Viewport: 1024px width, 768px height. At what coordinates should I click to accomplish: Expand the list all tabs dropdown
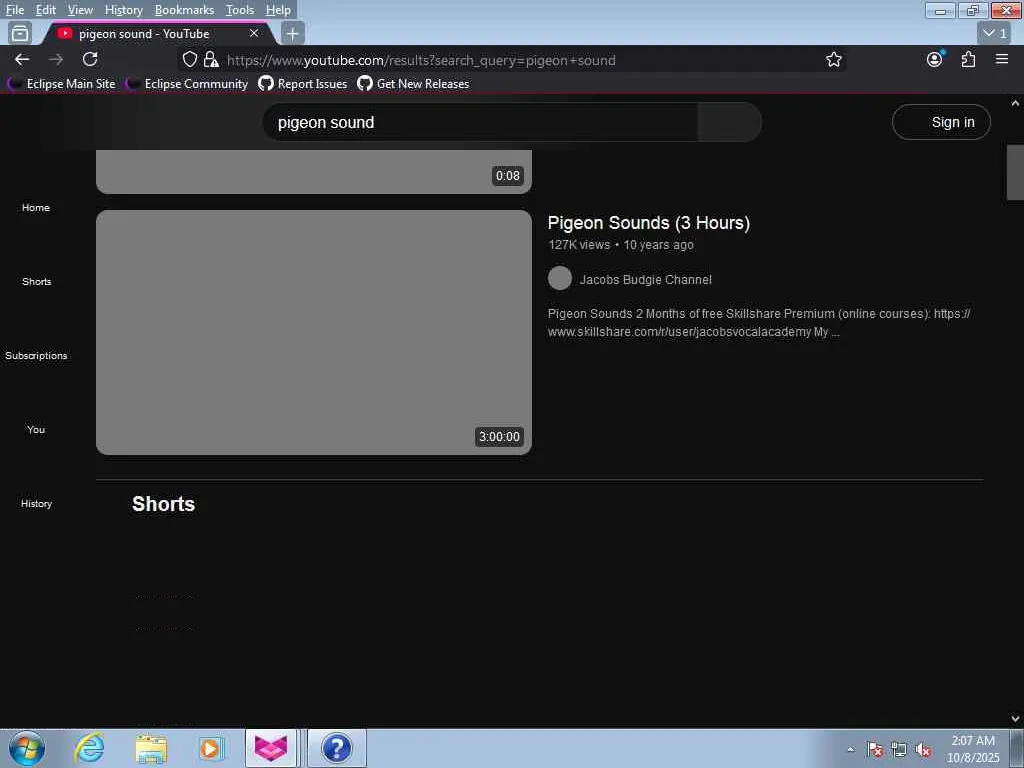click(x=995, y=33)
